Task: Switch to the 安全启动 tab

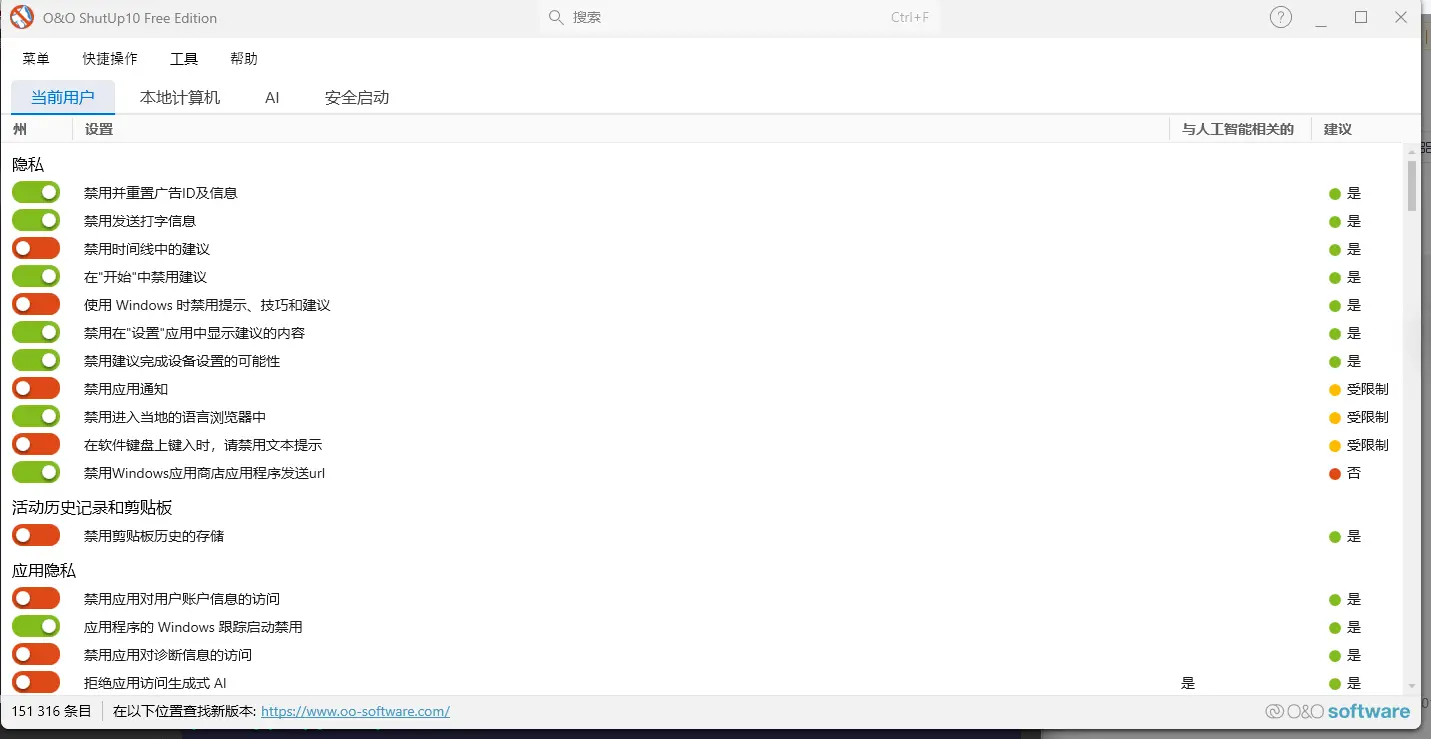Action: pyautogui.click(x=357, y=97)
